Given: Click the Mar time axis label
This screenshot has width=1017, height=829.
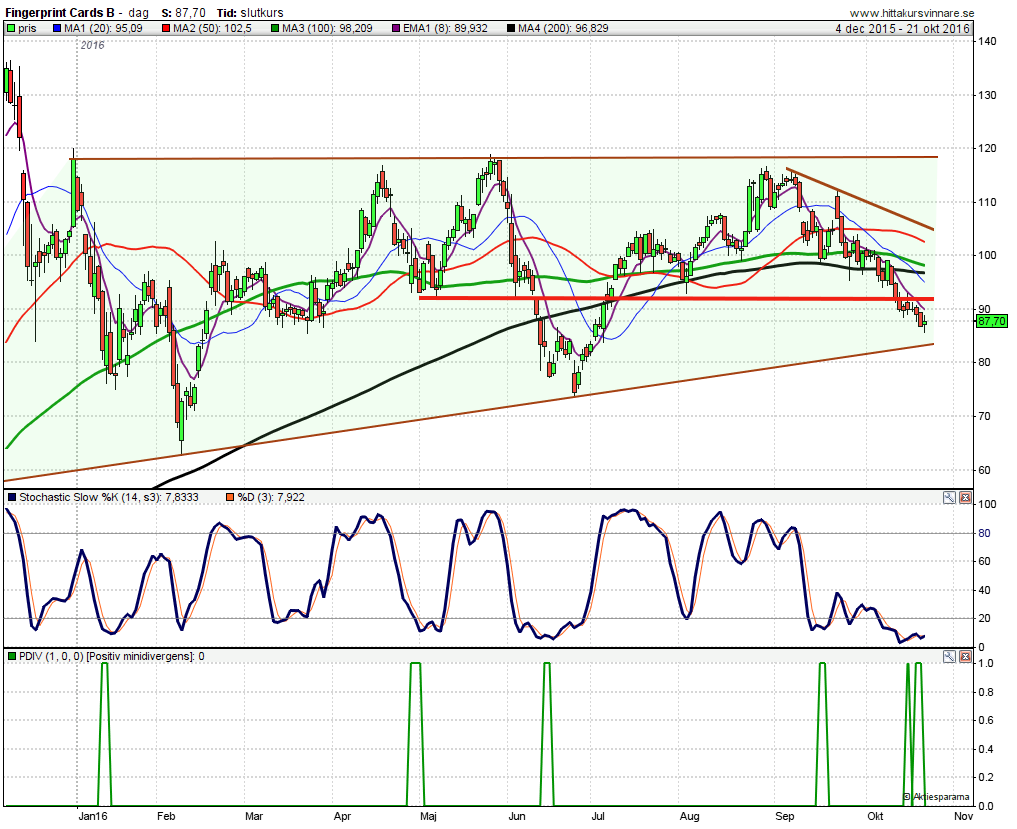Looking at the screenshot, I should pos(254,816).
